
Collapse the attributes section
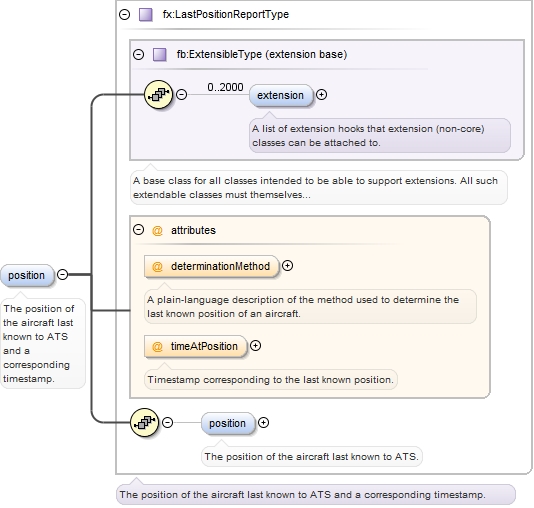(138, 229)
